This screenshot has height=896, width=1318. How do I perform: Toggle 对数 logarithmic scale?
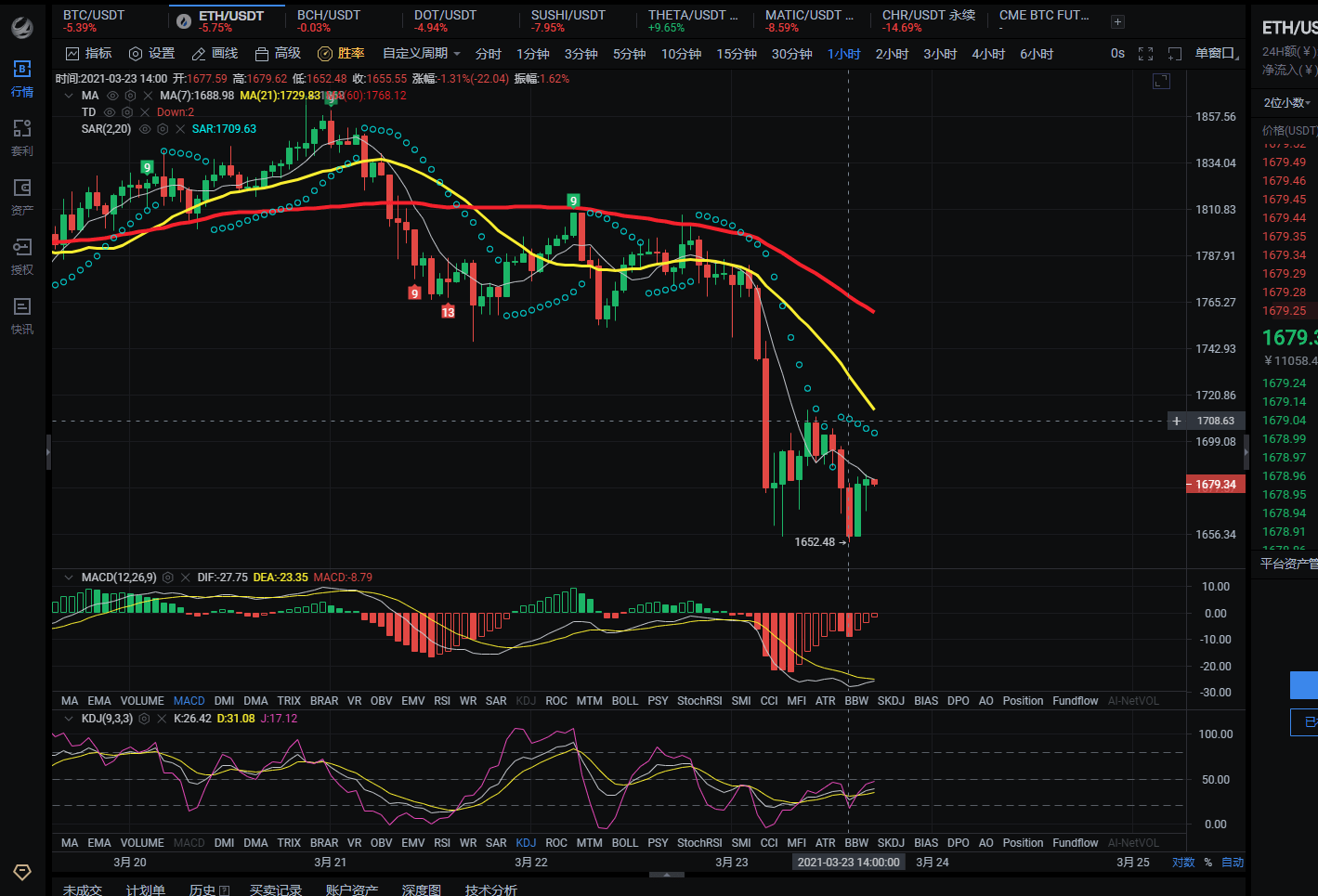click(x=1183, y=863)
